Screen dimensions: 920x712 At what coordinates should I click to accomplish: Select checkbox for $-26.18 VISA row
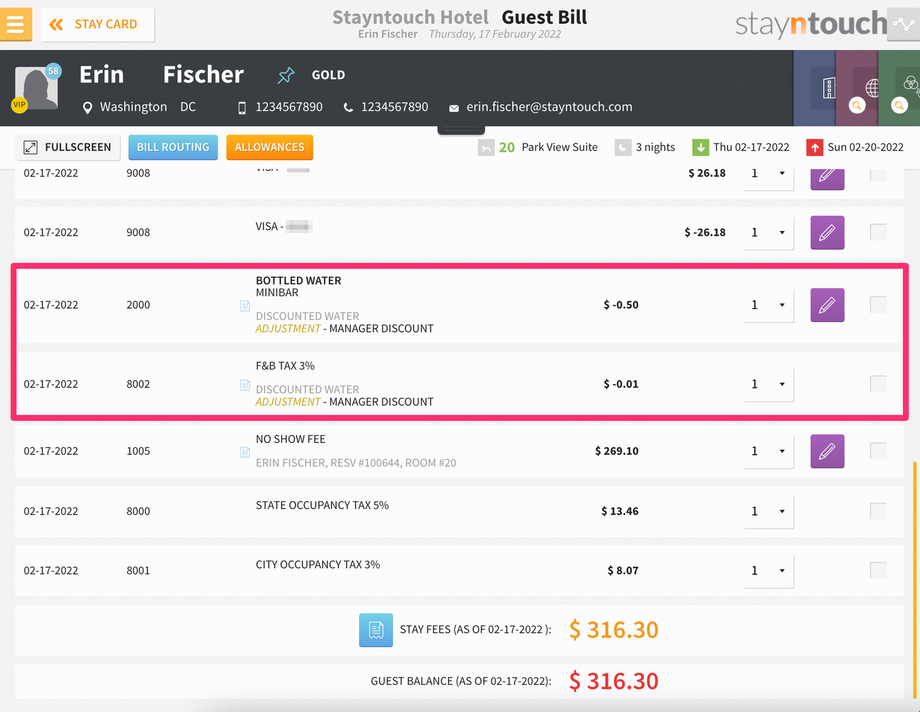[x=878, y=232]
